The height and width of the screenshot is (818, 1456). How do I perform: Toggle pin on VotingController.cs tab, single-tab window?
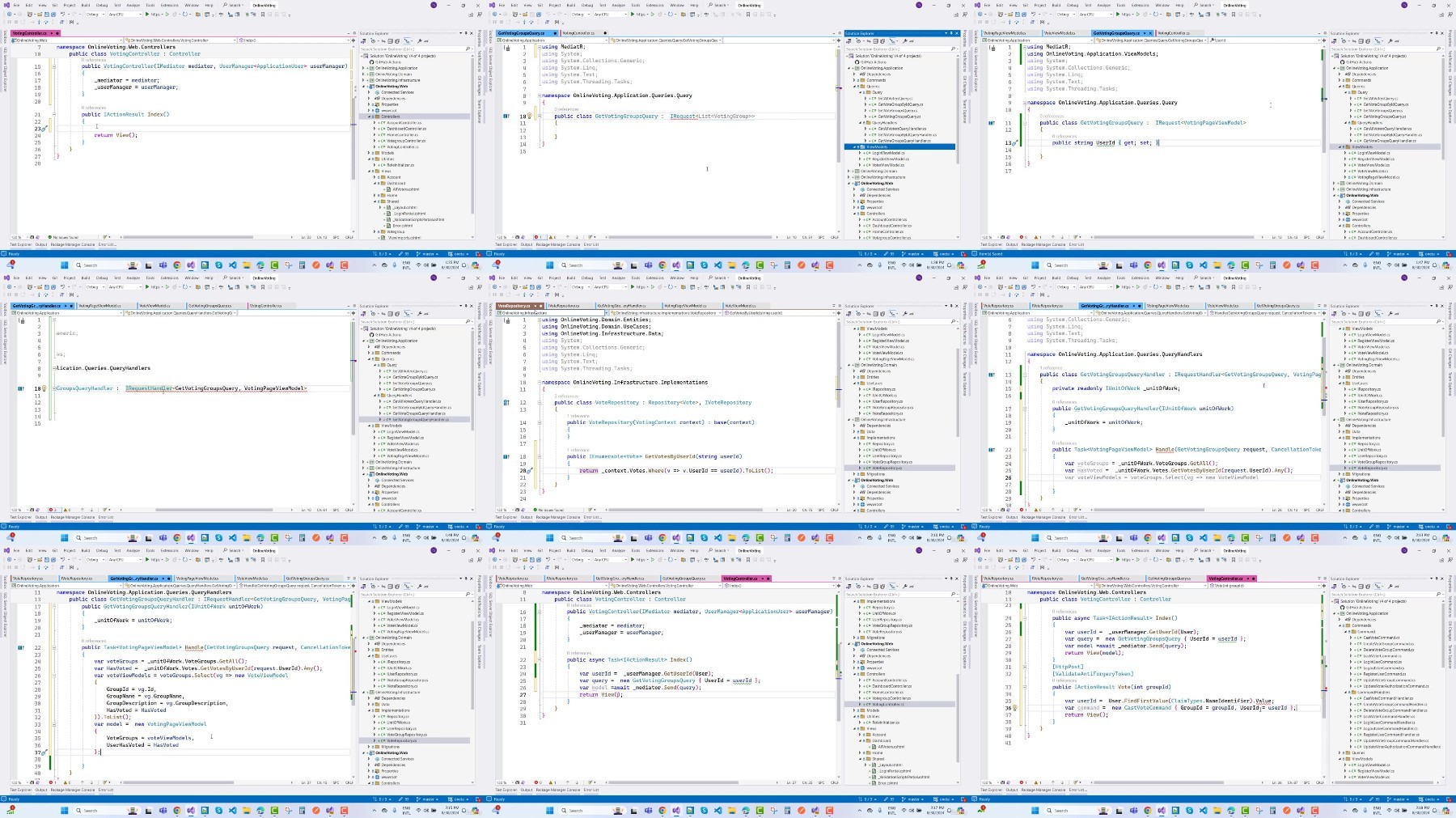[x=52, y=33]
